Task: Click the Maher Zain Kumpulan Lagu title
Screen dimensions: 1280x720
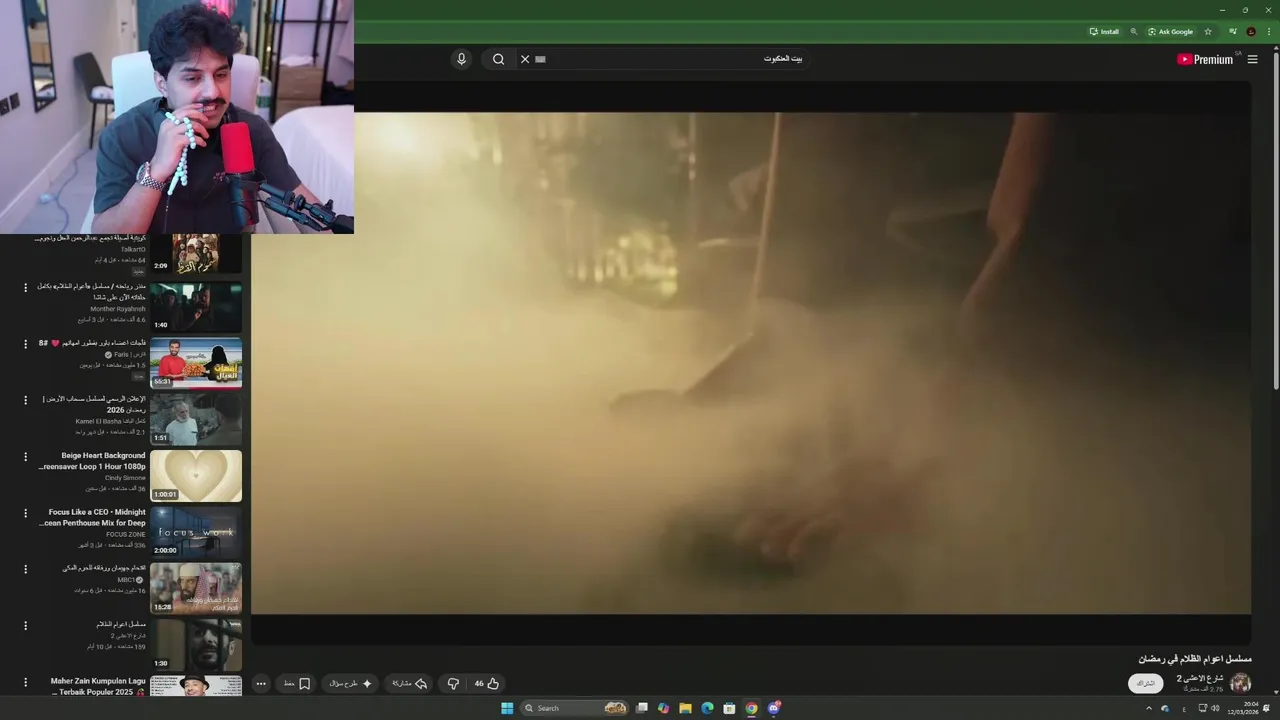Action: pyautogui.click(x=98, y=681)
